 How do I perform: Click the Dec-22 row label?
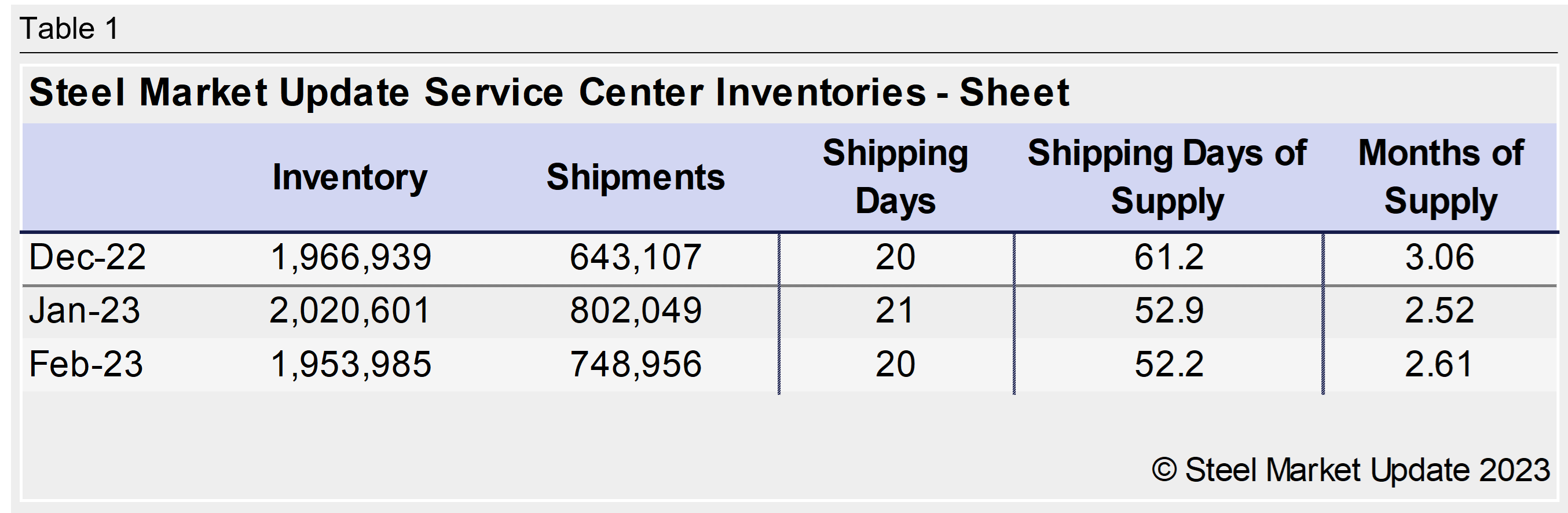pos(87,257)
